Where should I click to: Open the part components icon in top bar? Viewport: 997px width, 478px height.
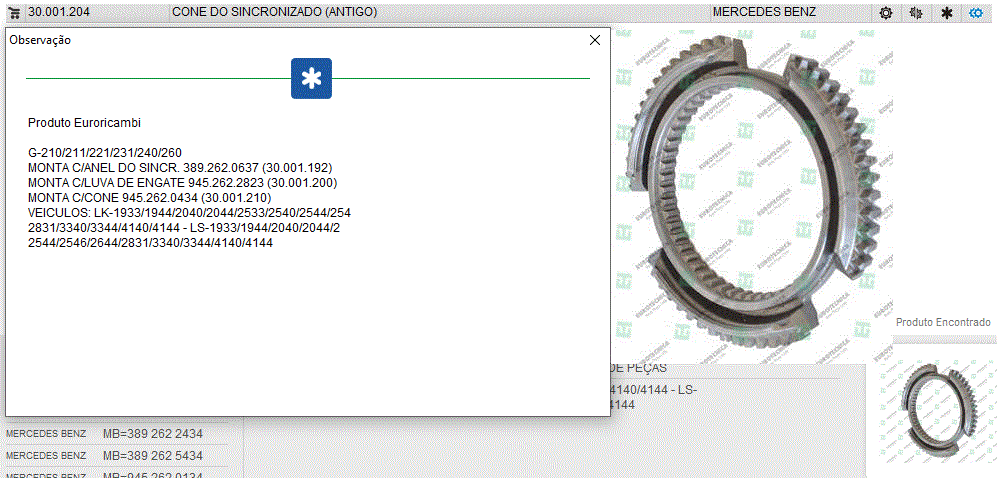tap(915, 13)
